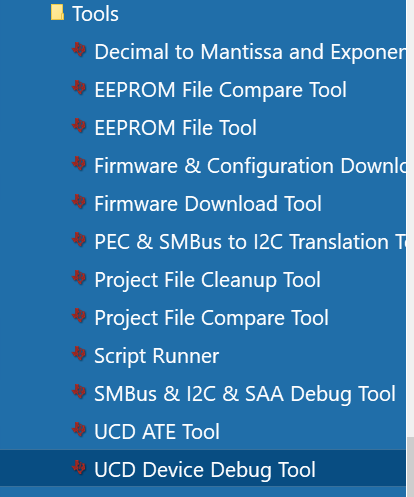Open Firmware Download Tool entry
Screen dimensions: 414x497
[208, 204]
